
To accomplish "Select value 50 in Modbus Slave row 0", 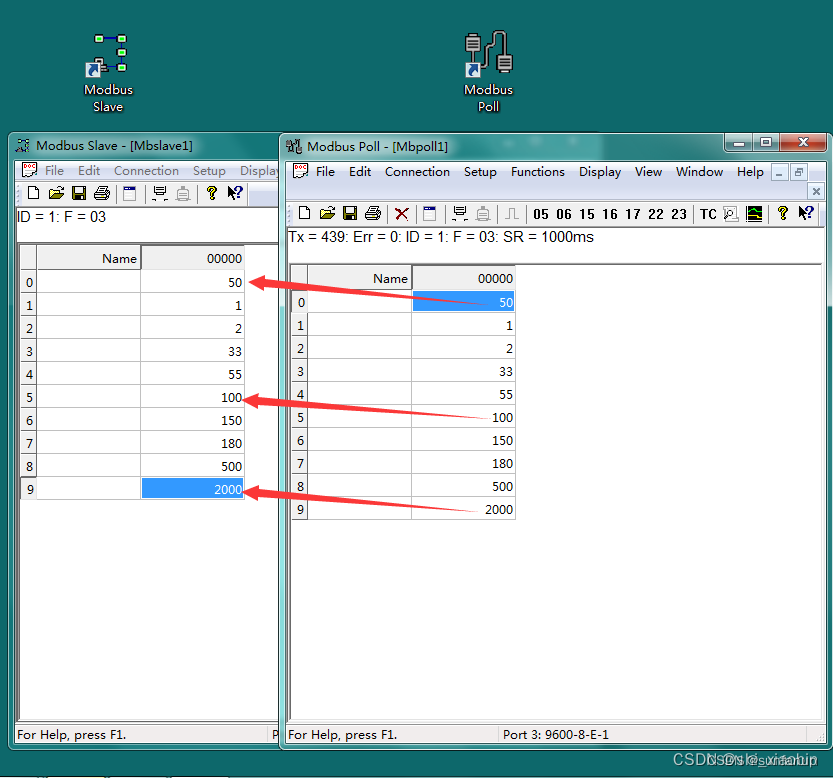I will point(192,282).
